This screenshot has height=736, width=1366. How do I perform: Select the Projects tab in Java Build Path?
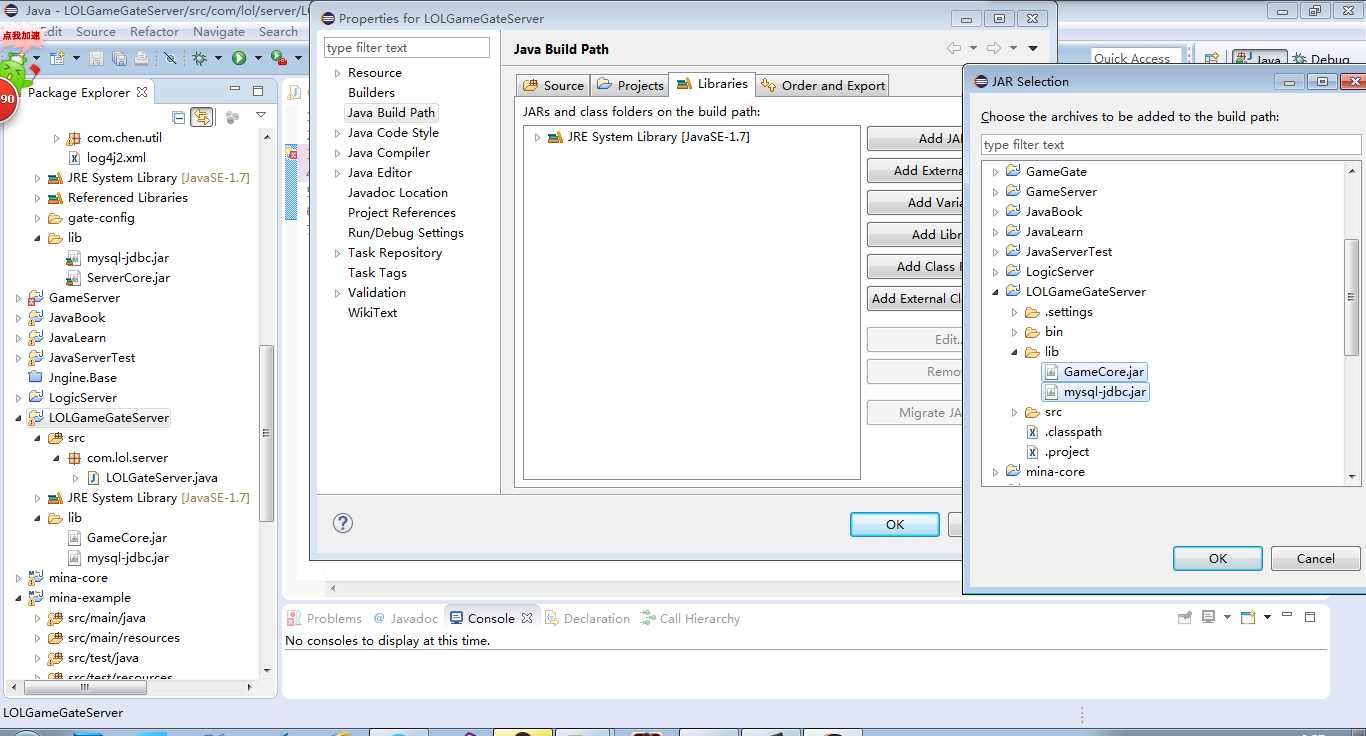(x=630, y=85)
